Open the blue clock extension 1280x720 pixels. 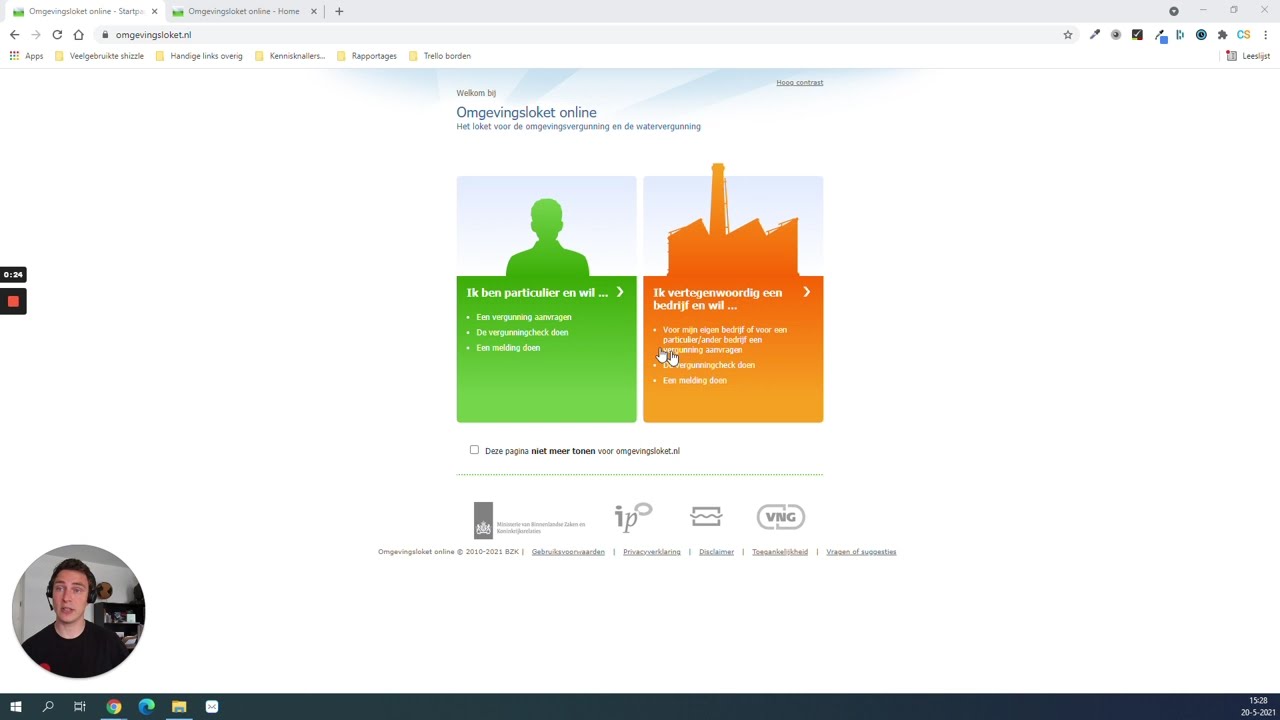(1201, 35)
